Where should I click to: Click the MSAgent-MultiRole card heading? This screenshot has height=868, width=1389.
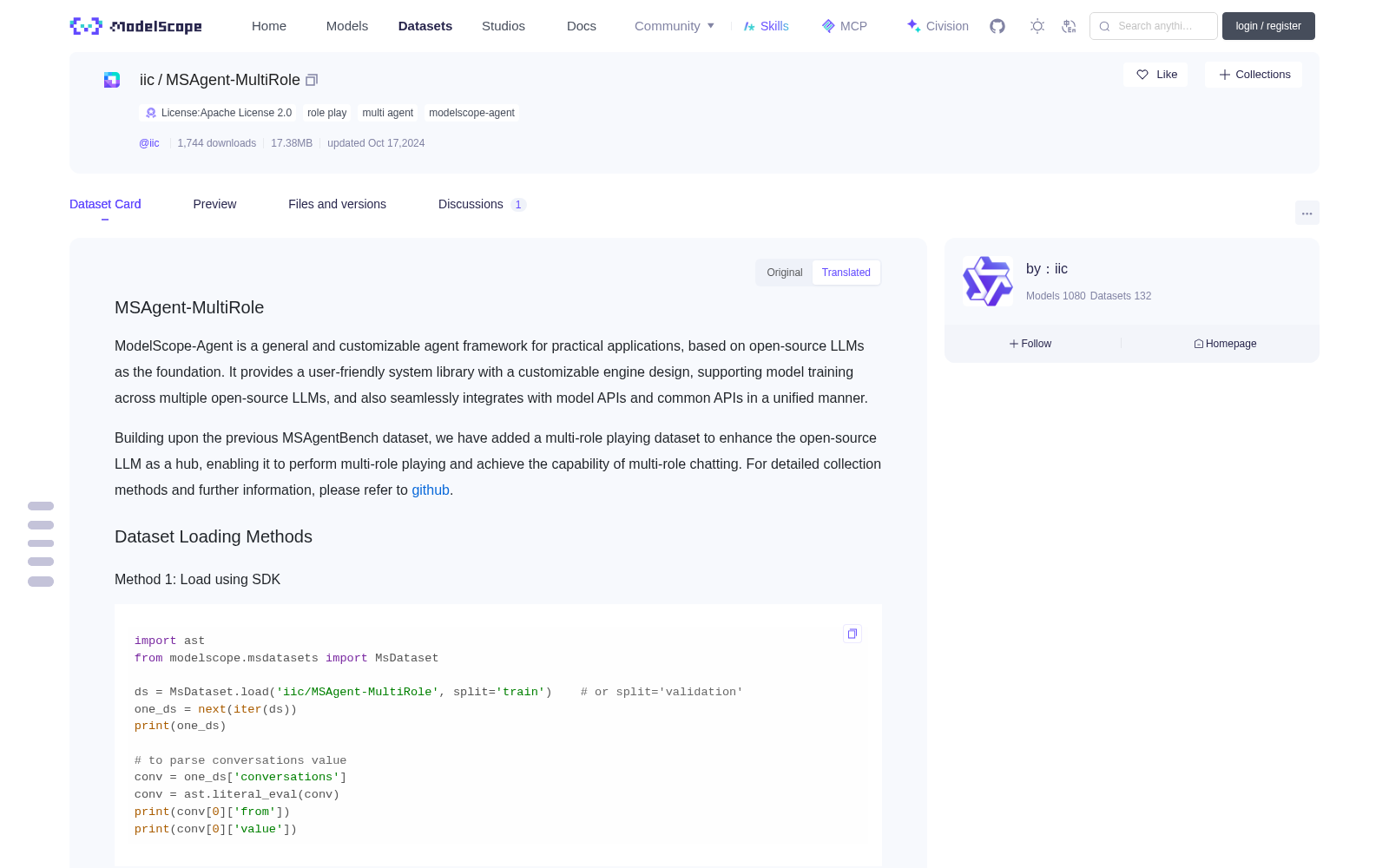189,307
